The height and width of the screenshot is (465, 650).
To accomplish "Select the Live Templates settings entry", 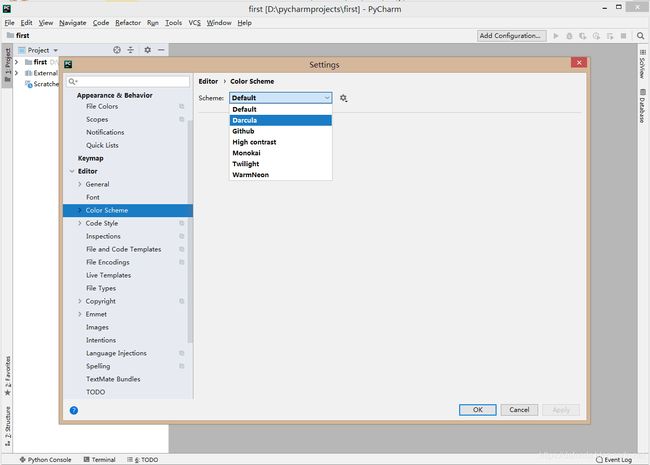I will coord(128,275).
